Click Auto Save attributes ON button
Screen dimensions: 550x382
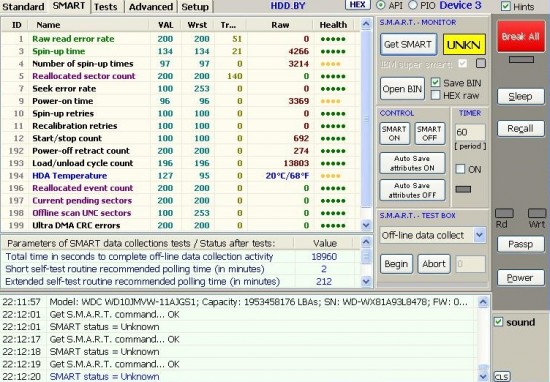(412, 163)
